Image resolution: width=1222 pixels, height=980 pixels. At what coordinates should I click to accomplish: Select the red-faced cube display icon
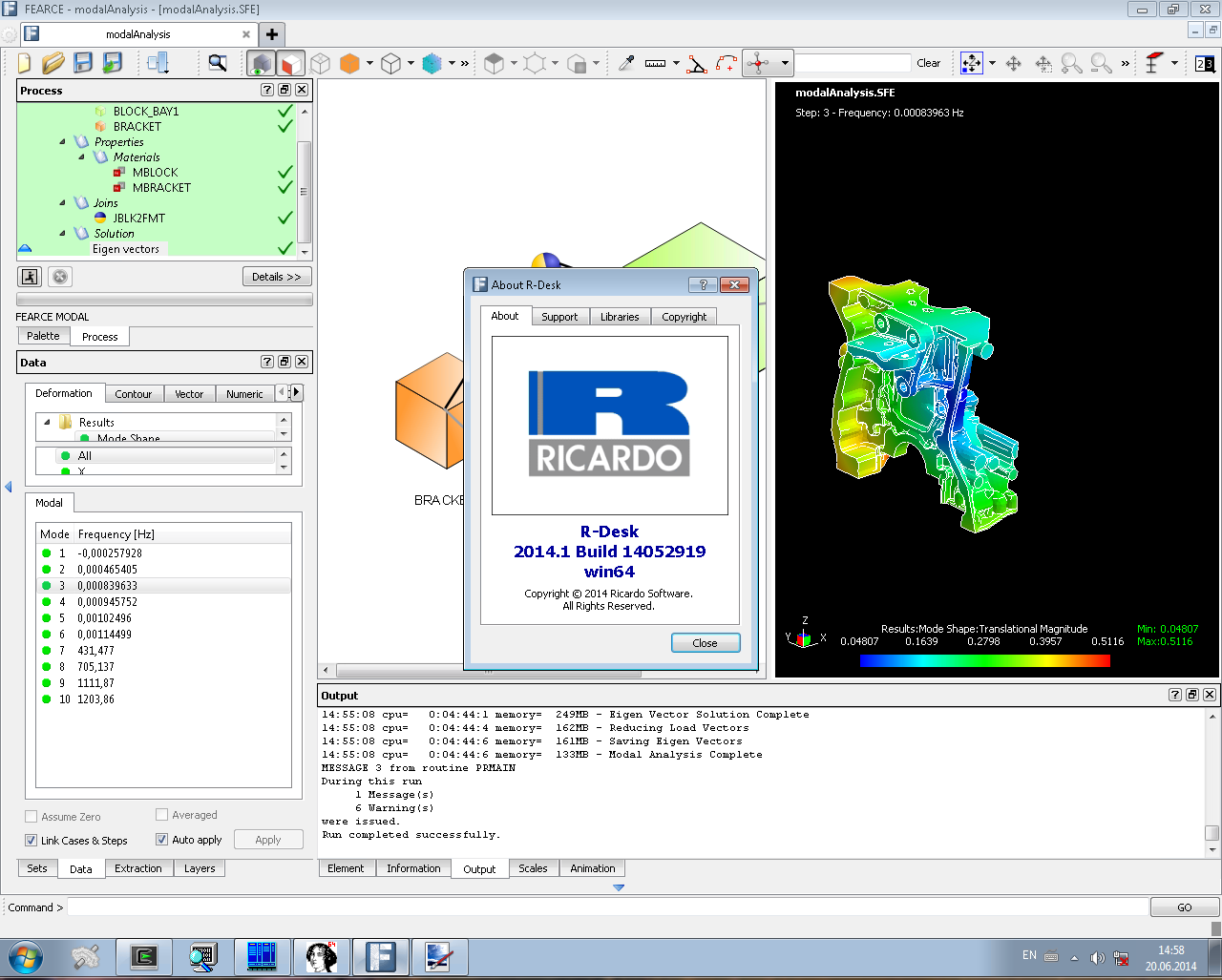coord(291,63)
